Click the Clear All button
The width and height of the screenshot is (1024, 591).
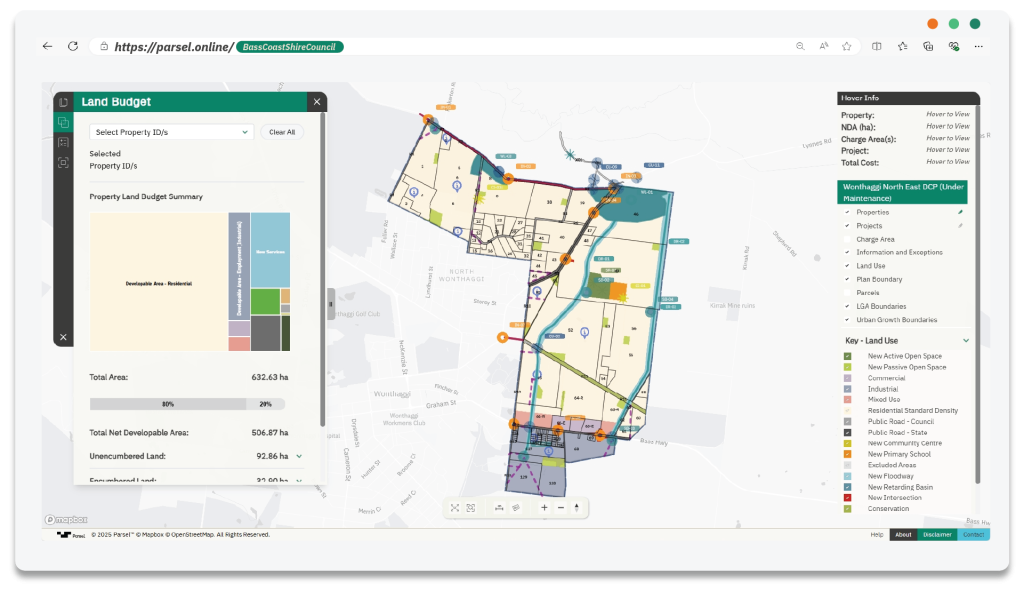tap(282, 132)
